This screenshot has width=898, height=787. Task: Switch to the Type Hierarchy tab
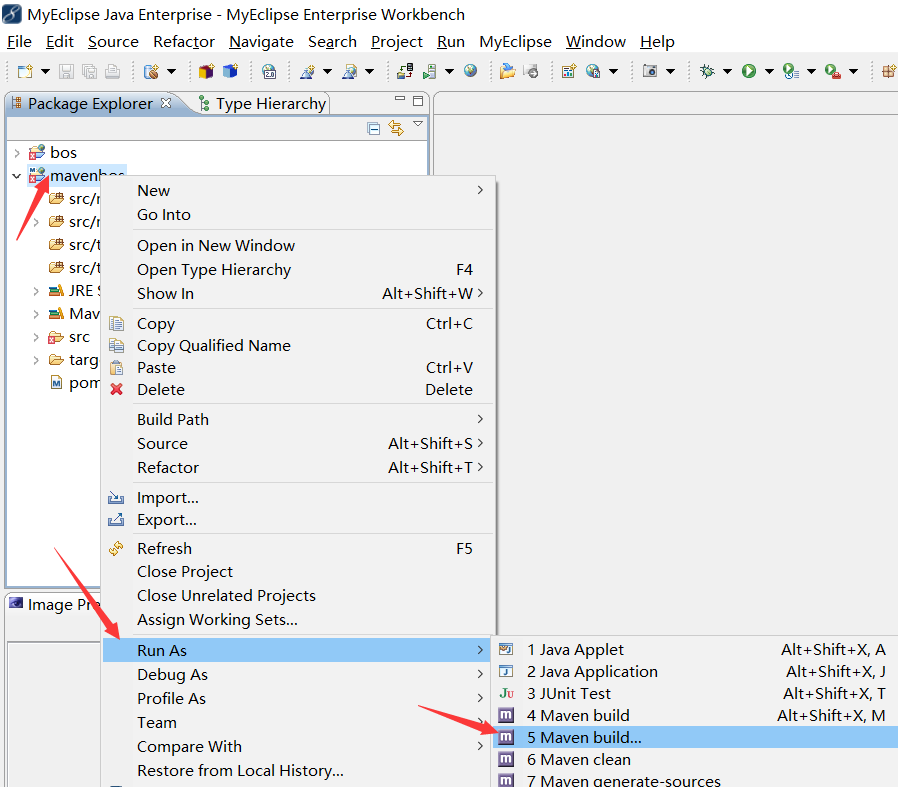coord(262,104)
